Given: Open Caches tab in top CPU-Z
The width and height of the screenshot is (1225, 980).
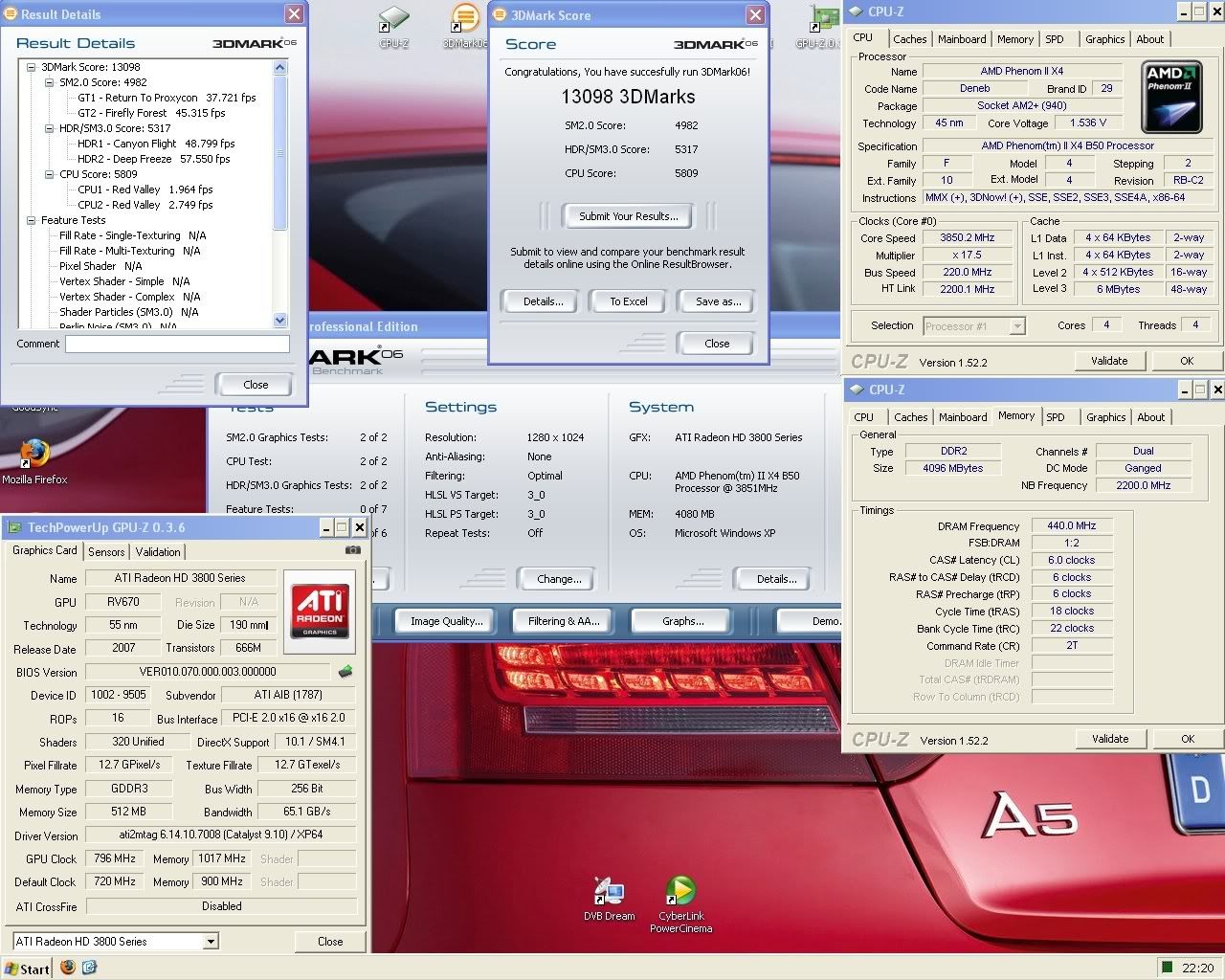Looking at the screenshot, I should pos(909,39).
